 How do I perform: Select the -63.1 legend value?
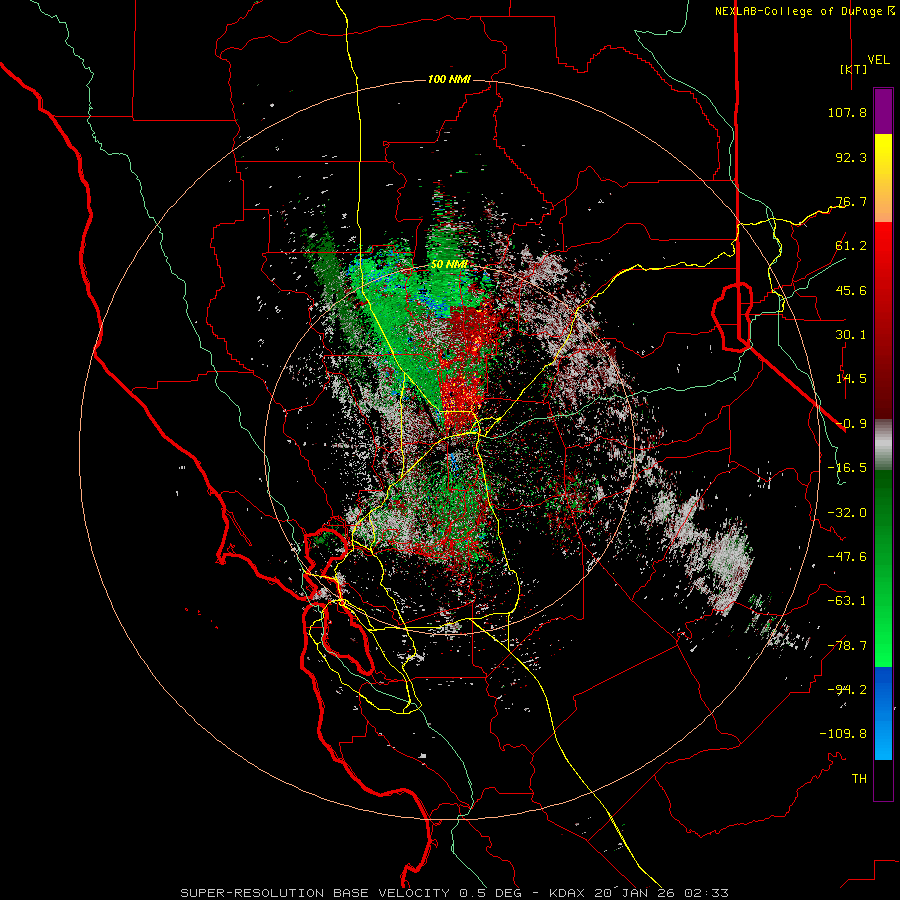tap(847, 601)
